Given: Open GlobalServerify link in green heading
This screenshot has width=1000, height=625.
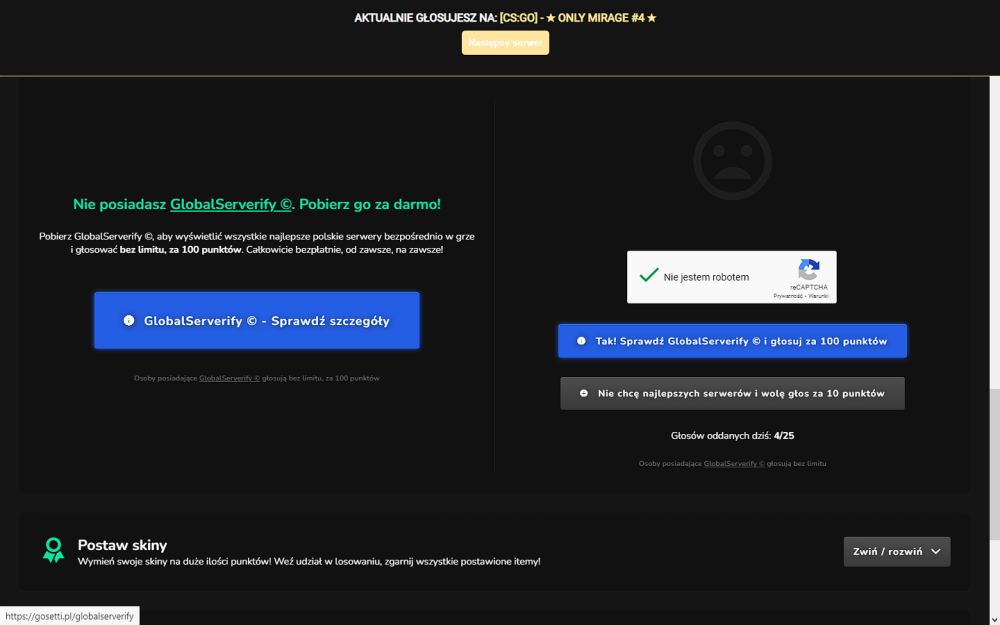Looking at the screenshot, I should (231, 204).
